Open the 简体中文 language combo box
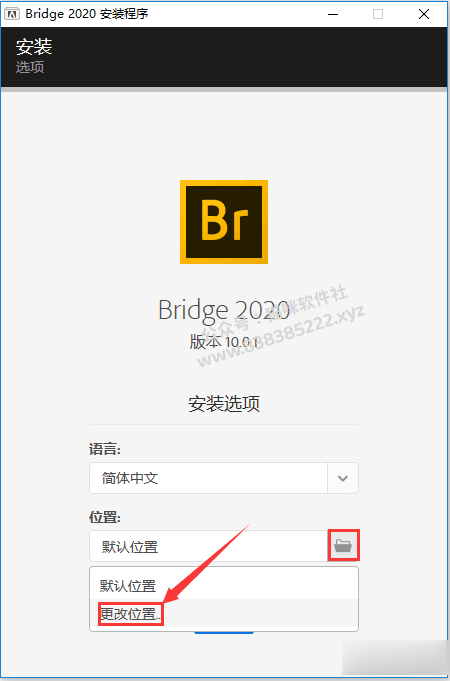This screenshot has width=450, height=681. point(224,478)
